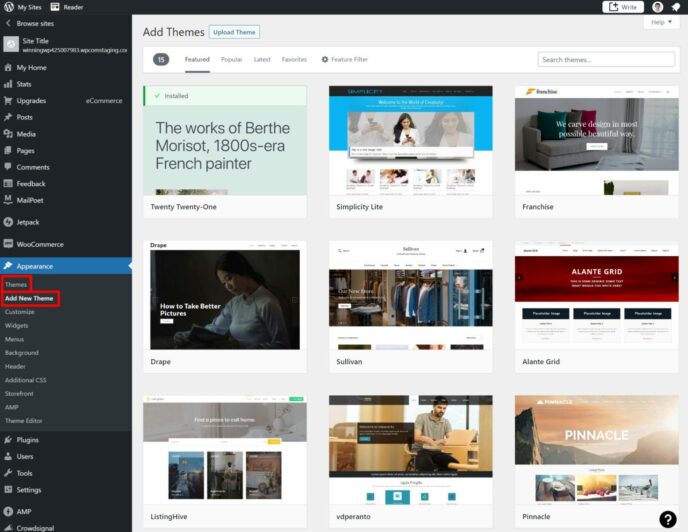Click the Stats bar-chart icon

point(8,84)
